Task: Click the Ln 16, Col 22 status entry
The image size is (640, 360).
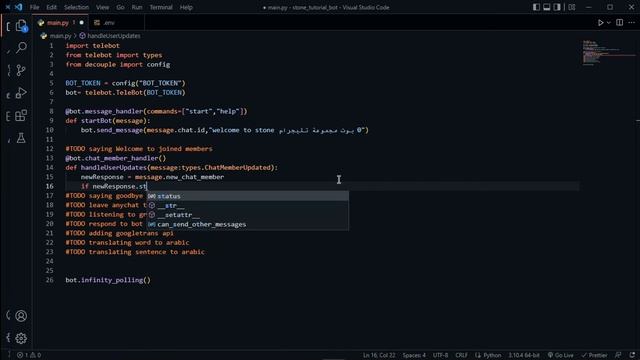Action: pyautogui.click(x=379, y=355)
